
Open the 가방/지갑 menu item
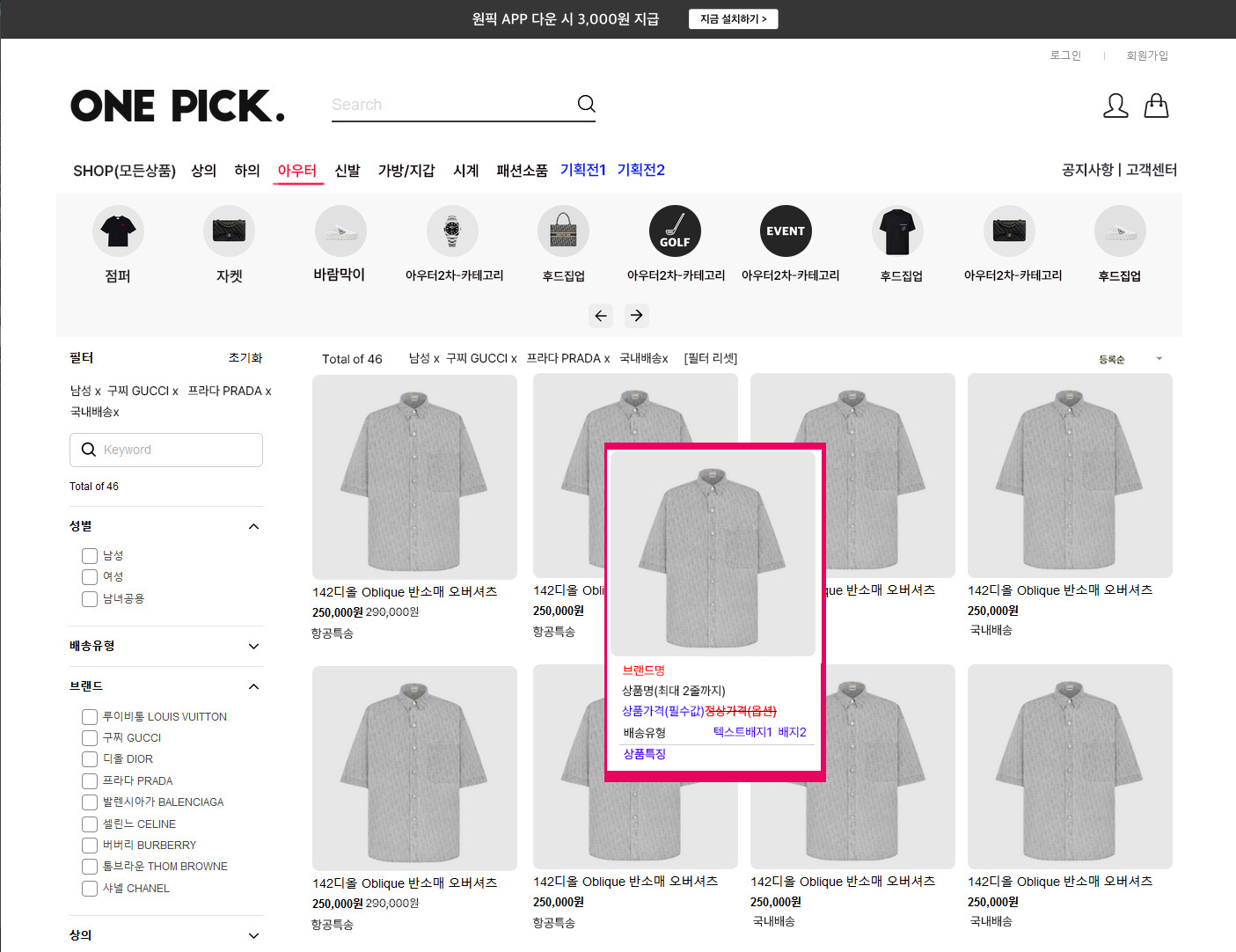[x=406, y=171]
